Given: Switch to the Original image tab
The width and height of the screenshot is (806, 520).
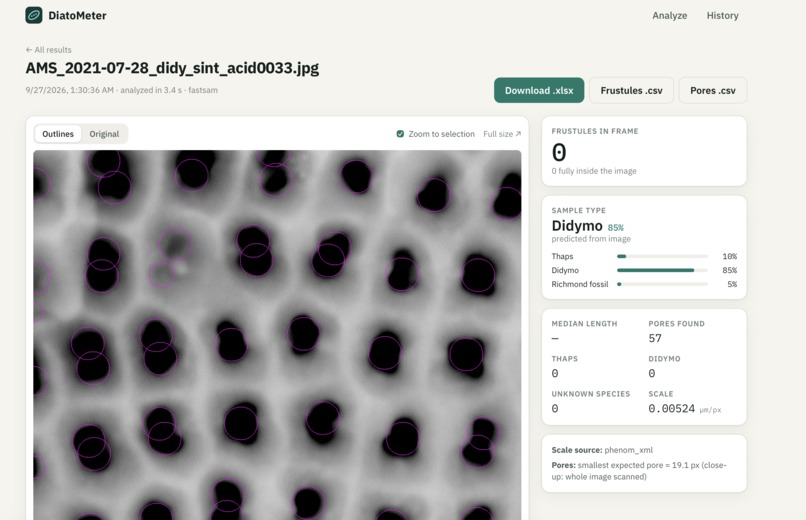Looking at the screenshot, I should coord(104,134).
